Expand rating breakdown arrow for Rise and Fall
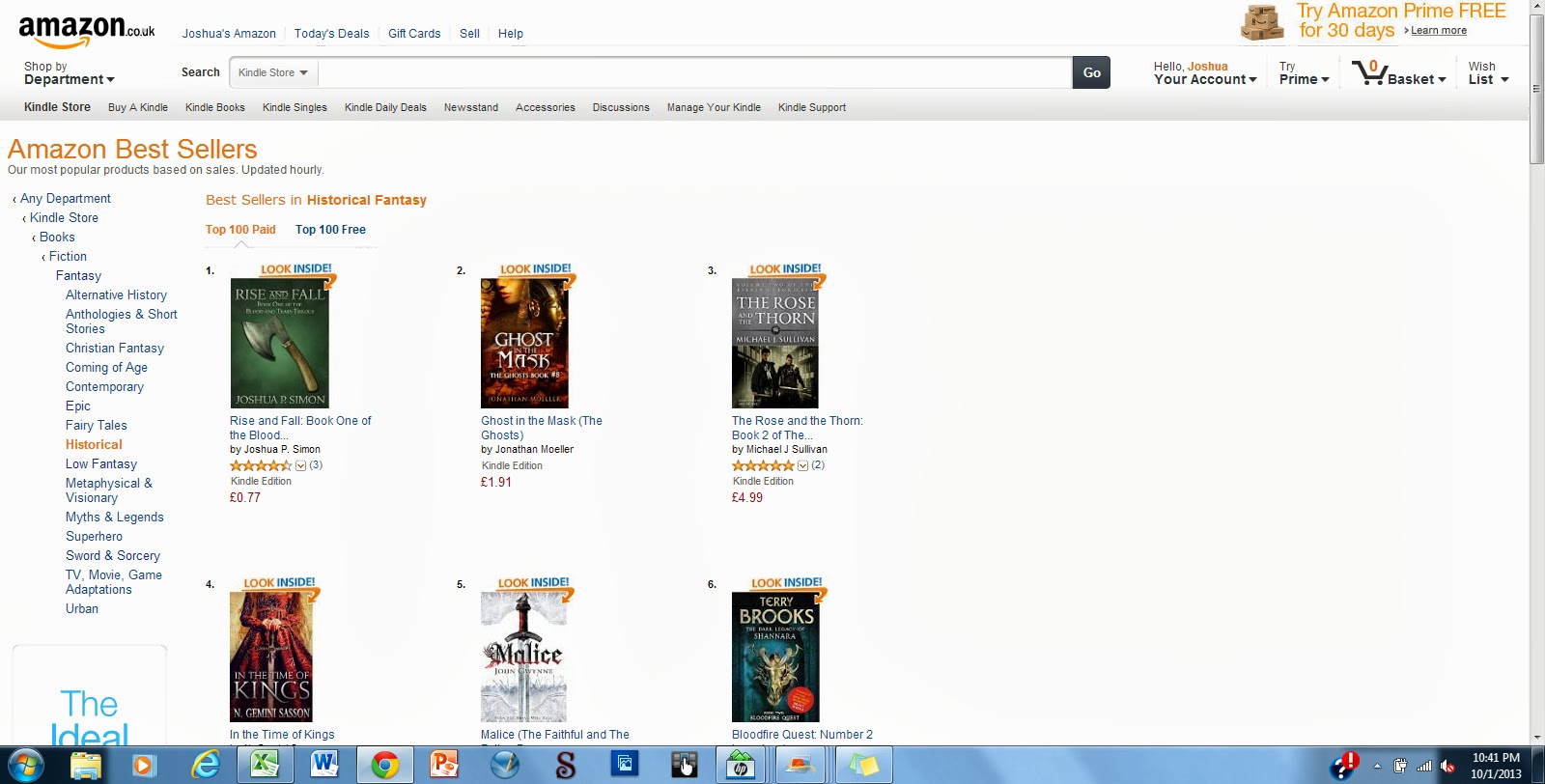The height and width of the screenshot is (784, 1545). point(300,465)
